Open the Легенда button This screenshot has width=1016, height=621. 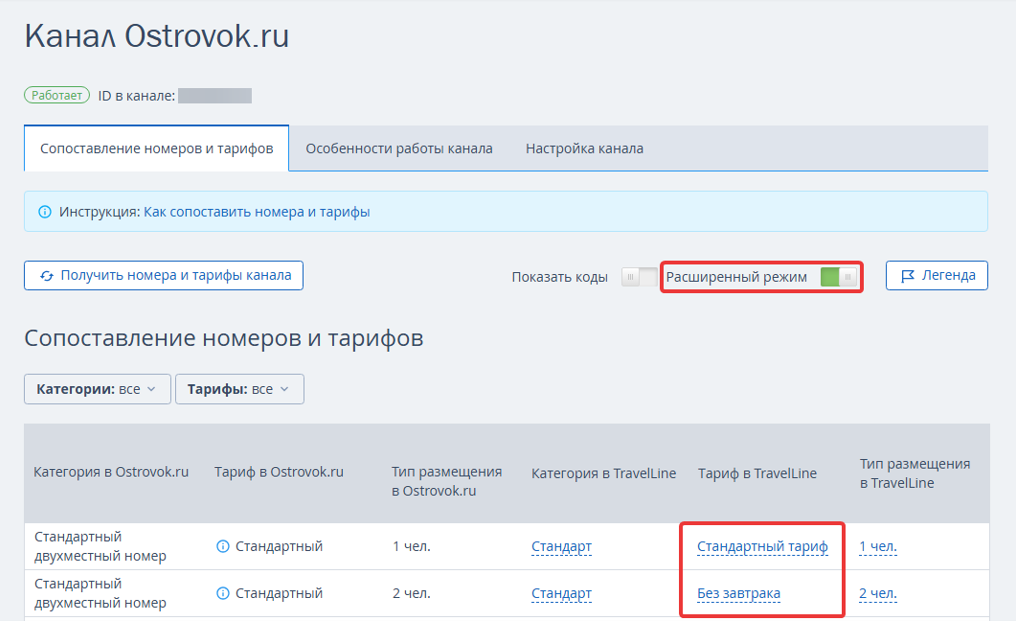pos(936,276)
